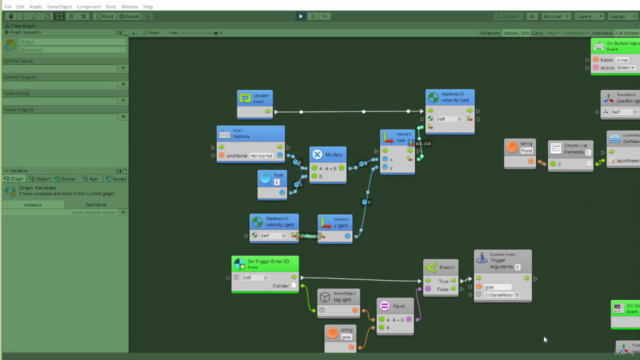Toggle Pivot handle position
The height and width of the screenshot is (360, 640).
pos(104,16)
